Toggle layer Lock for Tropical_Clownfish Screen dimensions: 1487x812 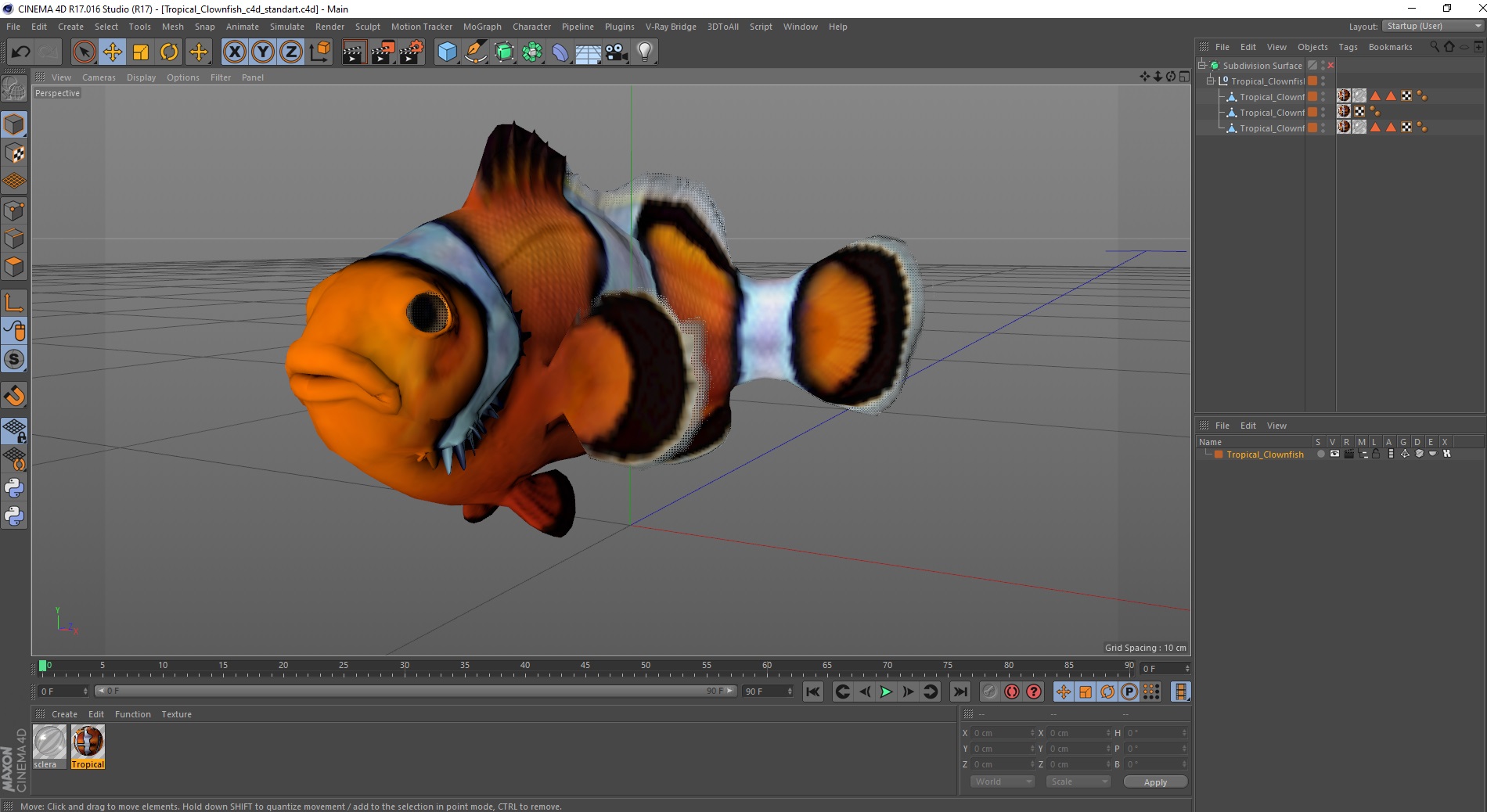tap(1376, 454)
